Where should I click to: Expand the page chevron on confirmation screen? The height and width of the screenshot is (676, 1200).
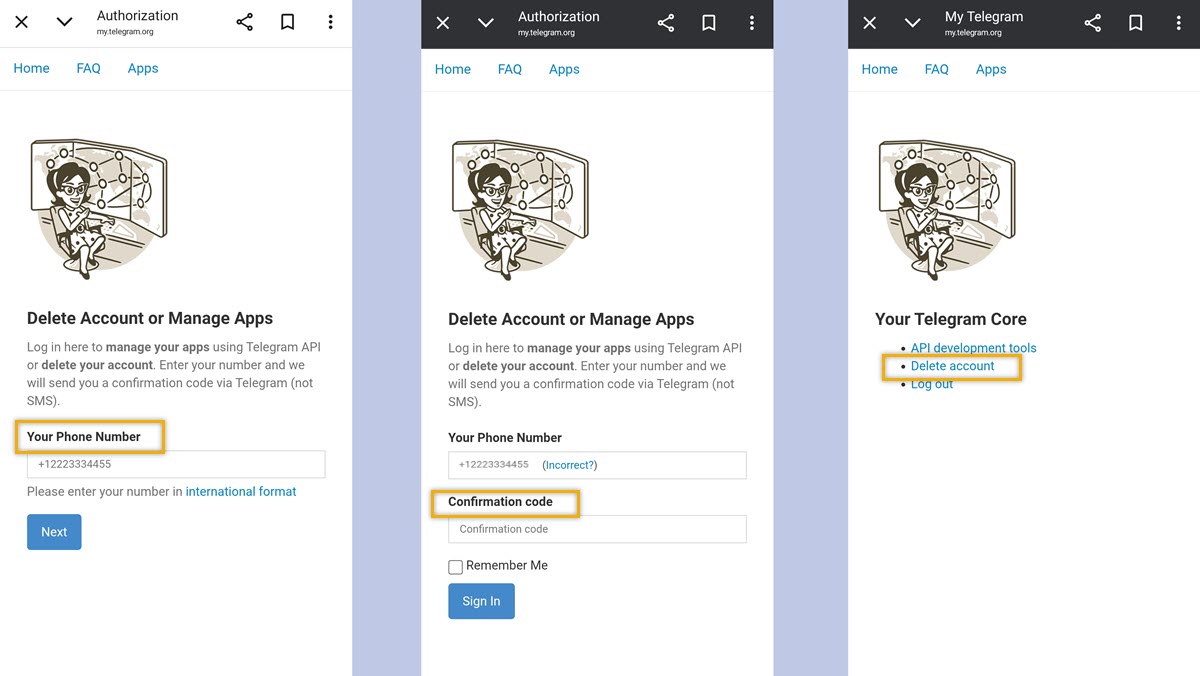coord(486,22)
